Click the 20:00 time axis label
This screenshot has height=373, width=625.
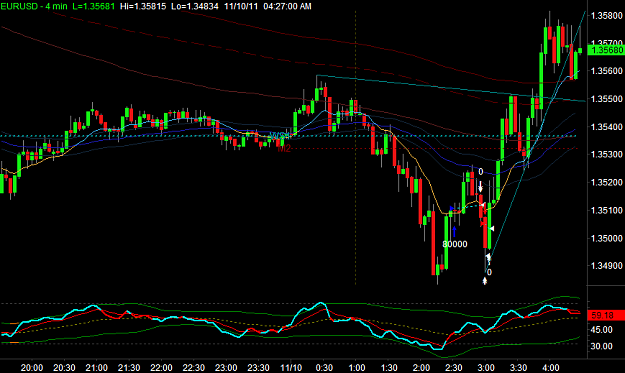tap(32, 367)
